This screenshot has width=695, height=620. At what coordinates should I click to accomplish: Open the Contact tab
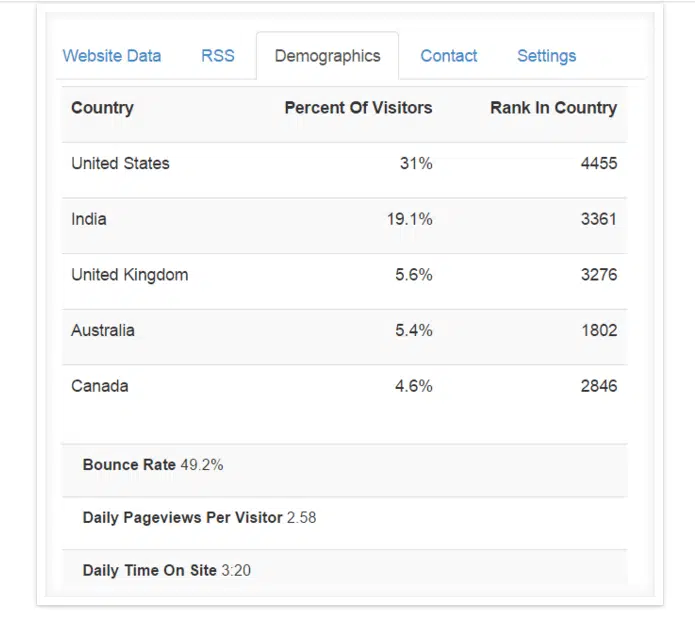point(448,56)
